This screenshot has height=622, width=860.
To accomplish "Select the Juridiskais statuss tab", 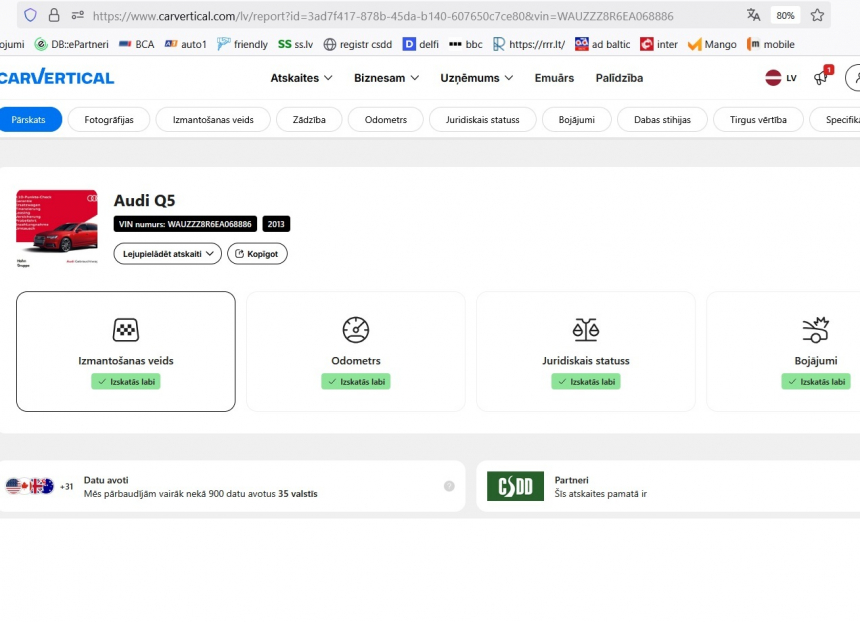I will coord(482,120).
